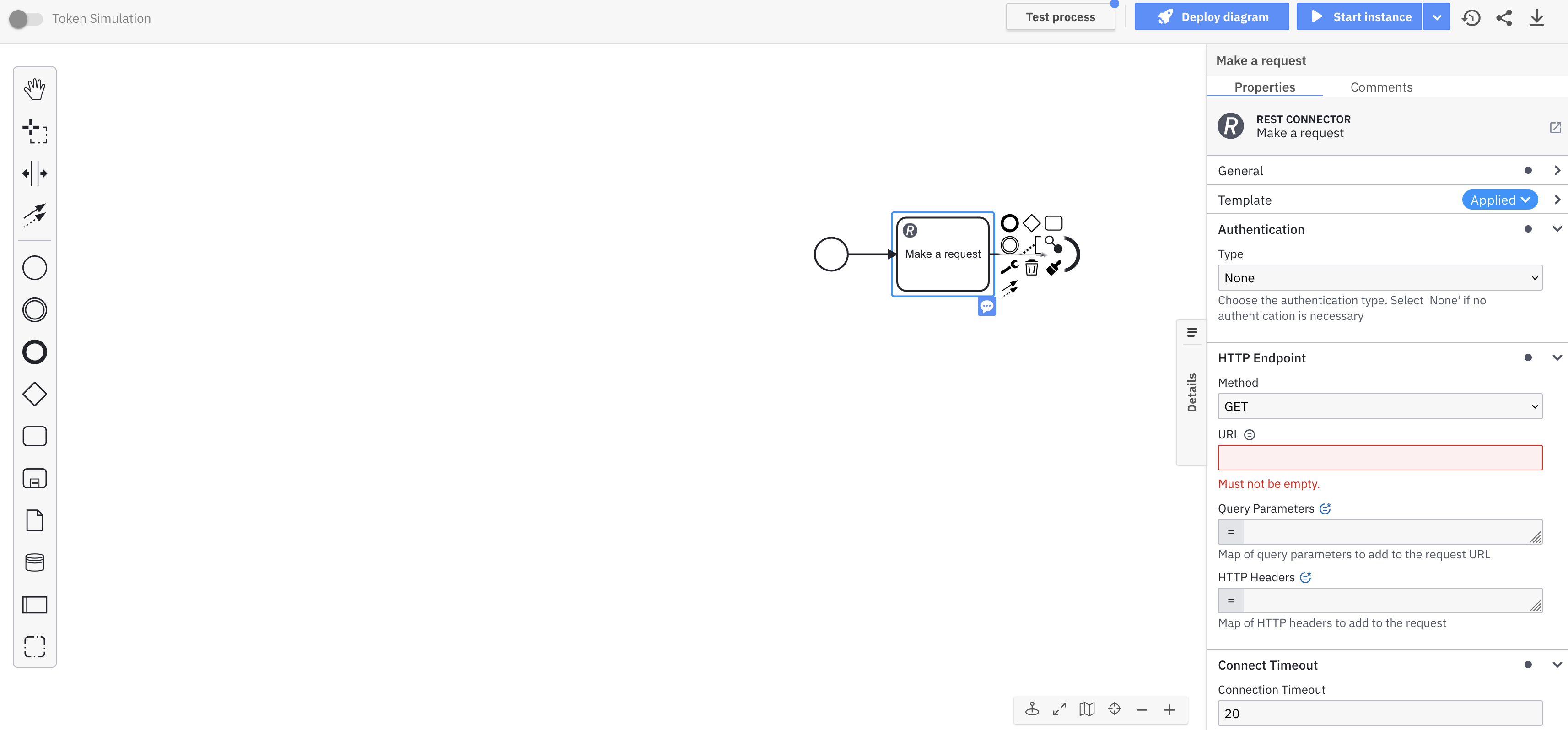Click the Test process button
1568x730 pixels.
click(x=1060, y=16)
